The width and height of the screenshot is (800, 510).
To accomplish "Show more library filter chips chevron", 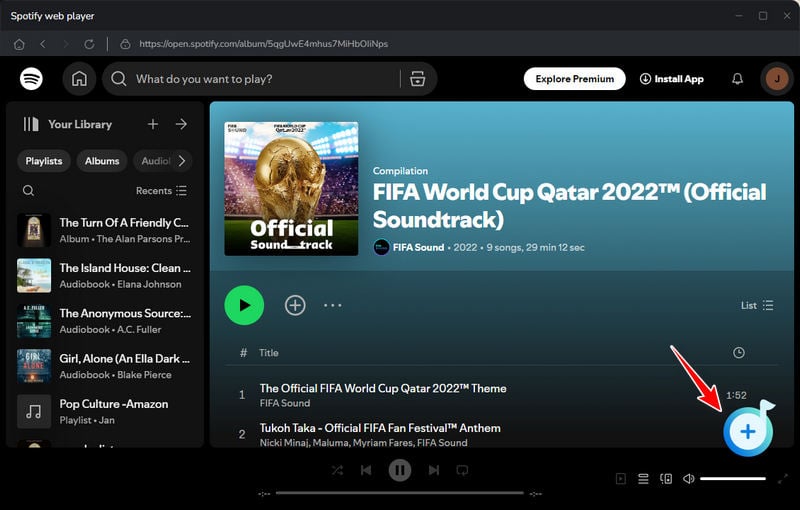I will [182, 161].
